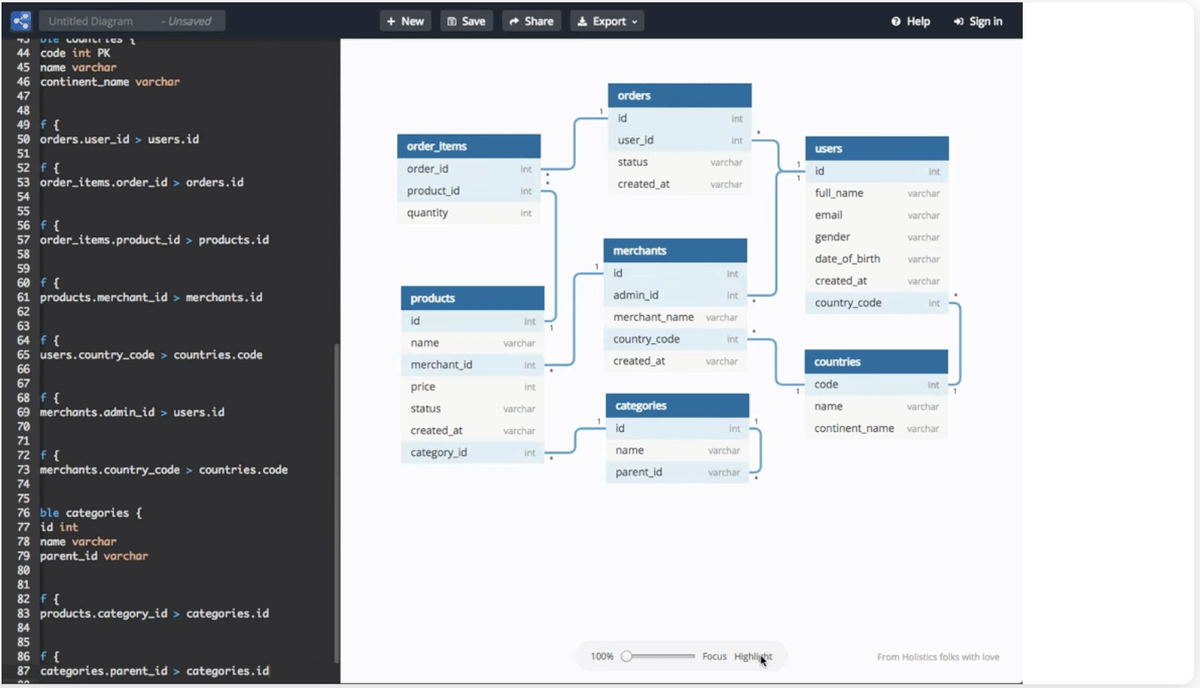Click the download icon on Export button
The image size is (1200, 688).
coord(584,19)
